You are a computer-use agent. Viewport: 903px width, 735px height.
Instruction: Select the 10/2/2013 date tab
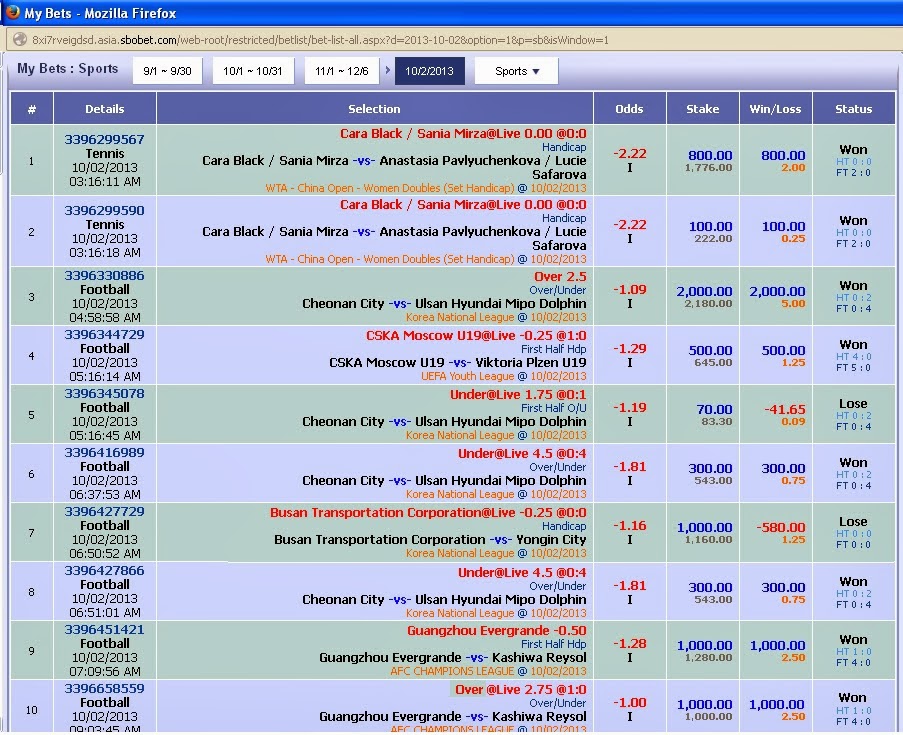pyautogui.click(x=430, y=71)
